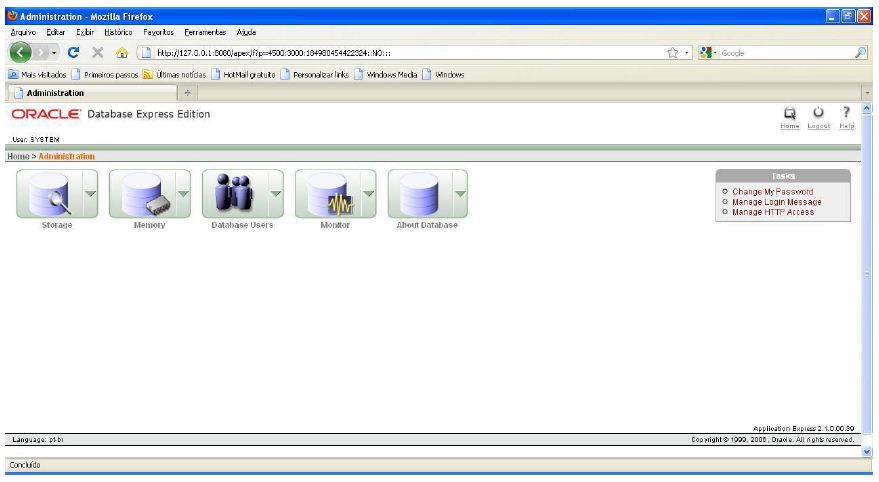This screenshot has height=482, width=879.
Task: Open the Ferramentas menu
Action: click(205, 33)
